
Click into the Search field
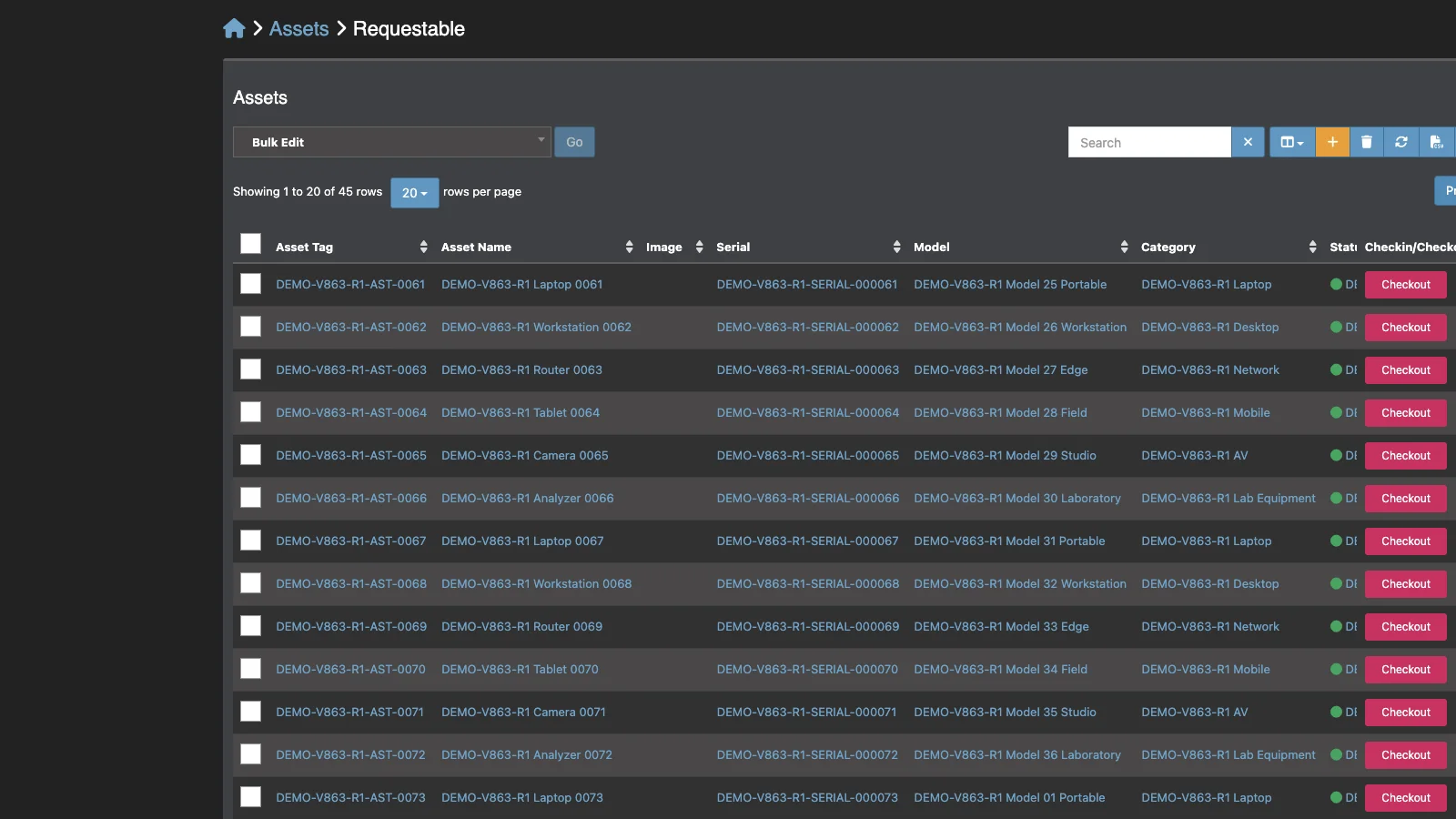pos(1149,142)
